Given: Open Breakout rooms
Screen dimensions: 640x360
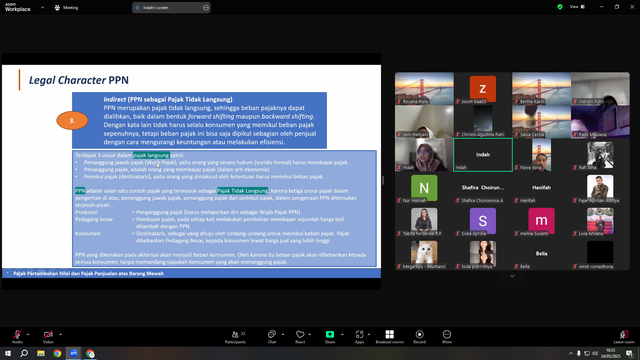Looking at the screenshot, I should pos(389,336).
